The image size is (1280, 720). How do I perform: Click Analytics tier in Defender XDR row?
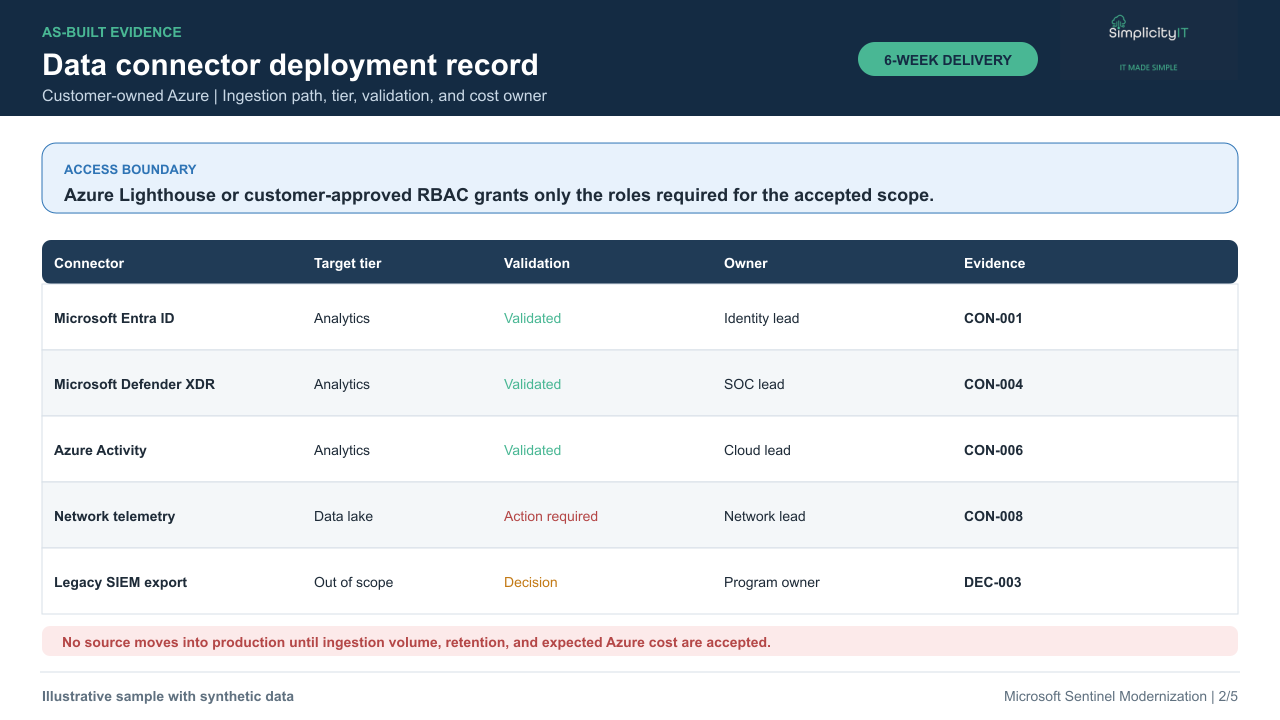click(x=342, y=384)
